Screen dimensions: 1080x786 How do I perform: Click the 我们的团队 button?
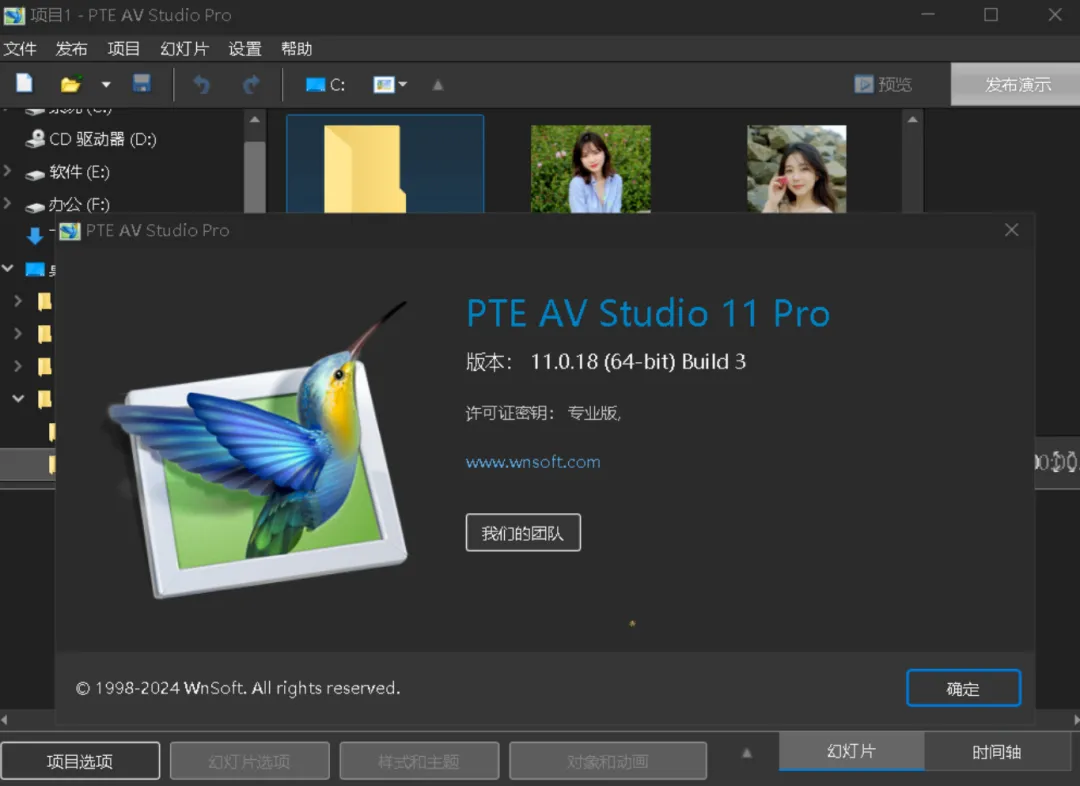click(523, 532)
